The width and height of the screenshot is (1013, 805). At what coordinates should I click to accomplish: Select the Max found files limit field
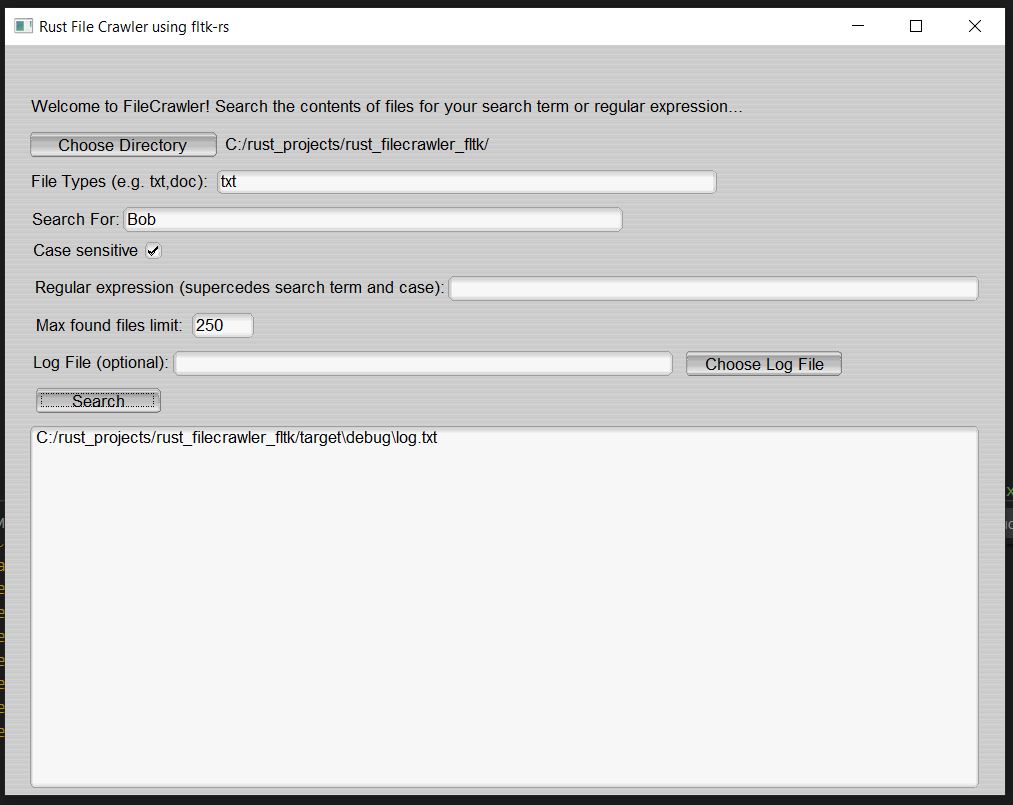click(223, 326)
